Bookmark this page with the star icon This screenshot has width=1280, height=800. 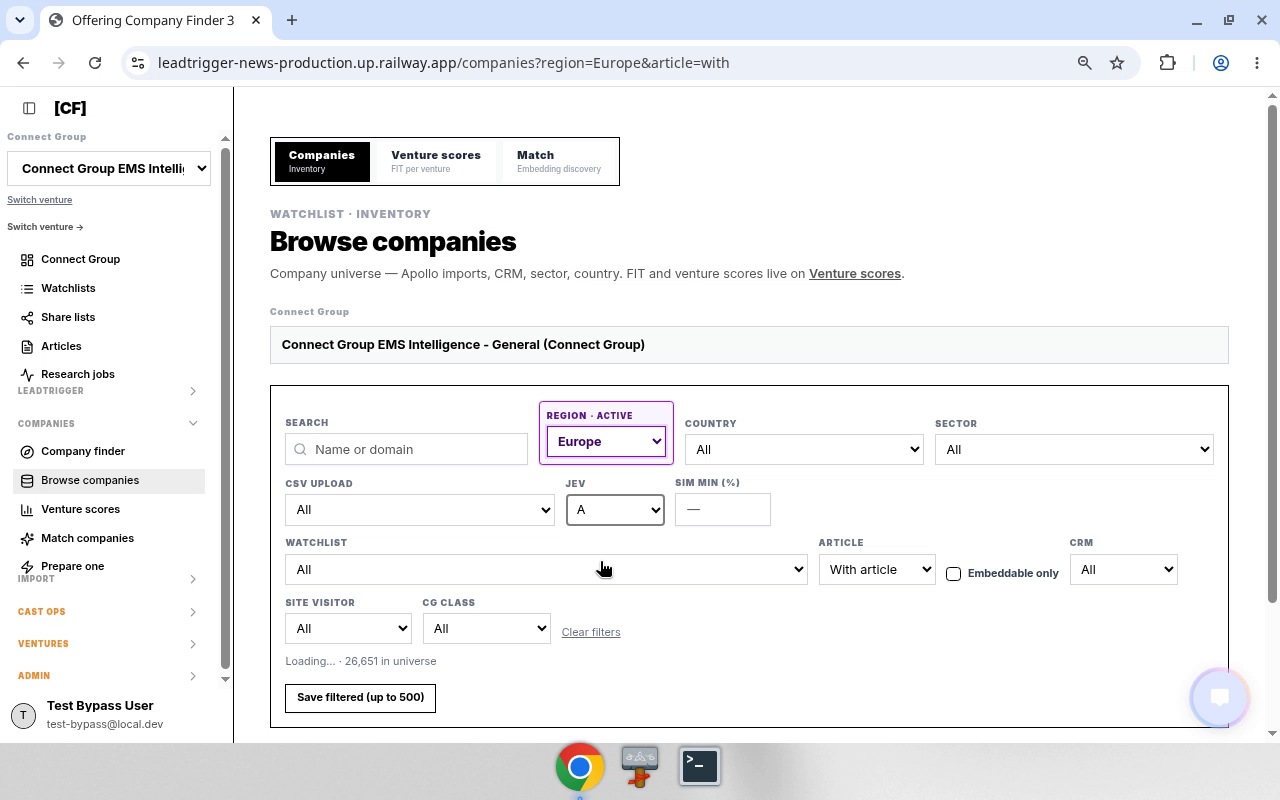(1117, 63)
